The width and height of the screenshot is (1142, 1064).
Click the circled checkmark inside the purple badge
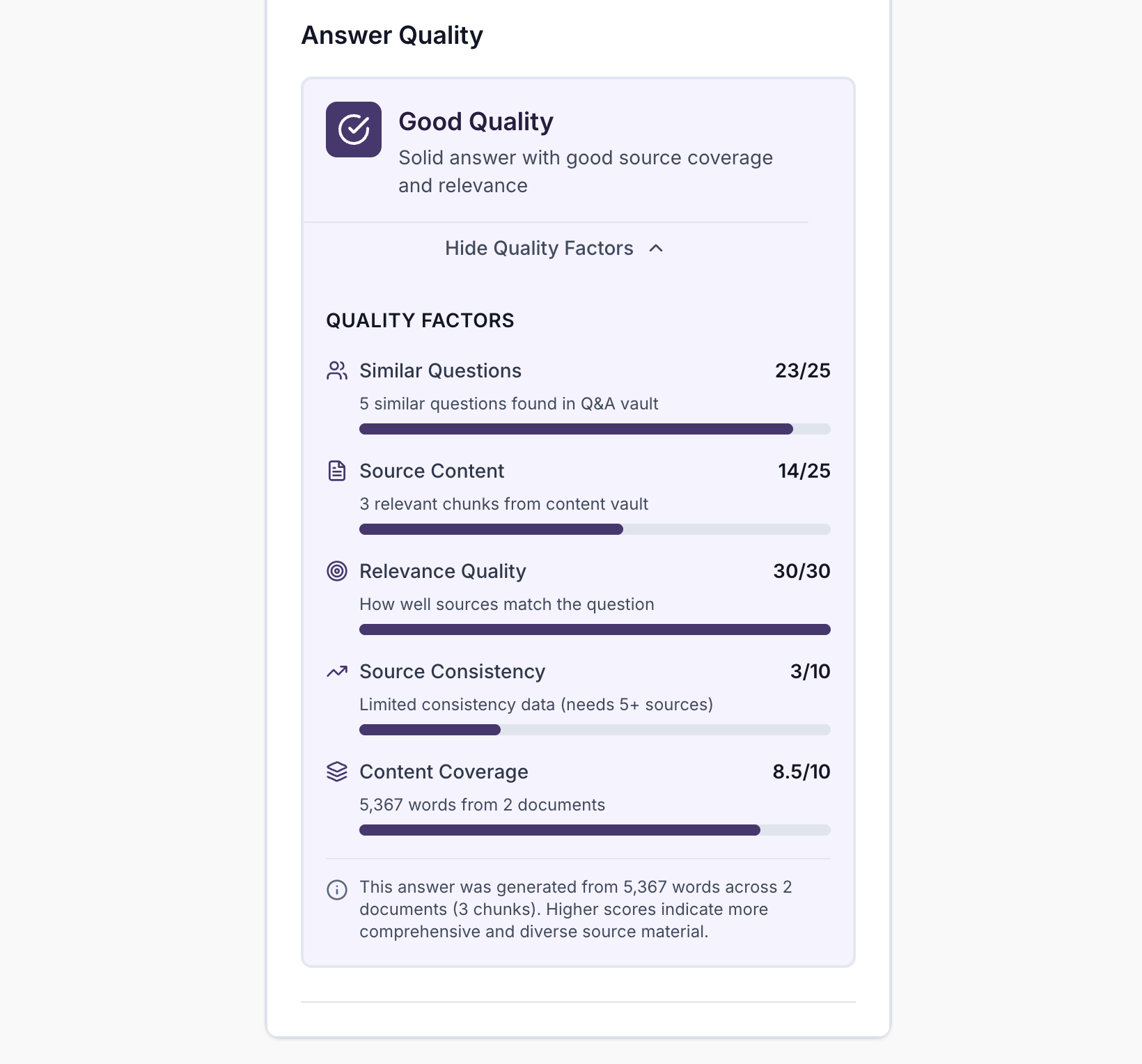point(354,130)
